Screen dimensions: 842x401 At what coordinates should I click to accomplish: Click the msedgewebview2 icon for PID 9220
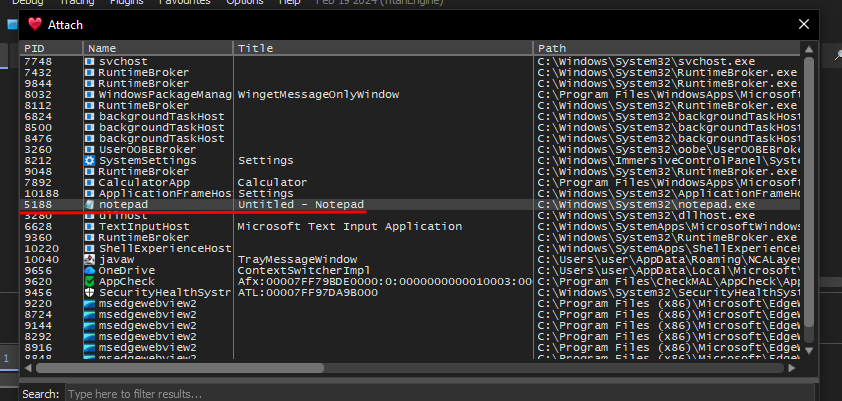click(x=90, y=303)
